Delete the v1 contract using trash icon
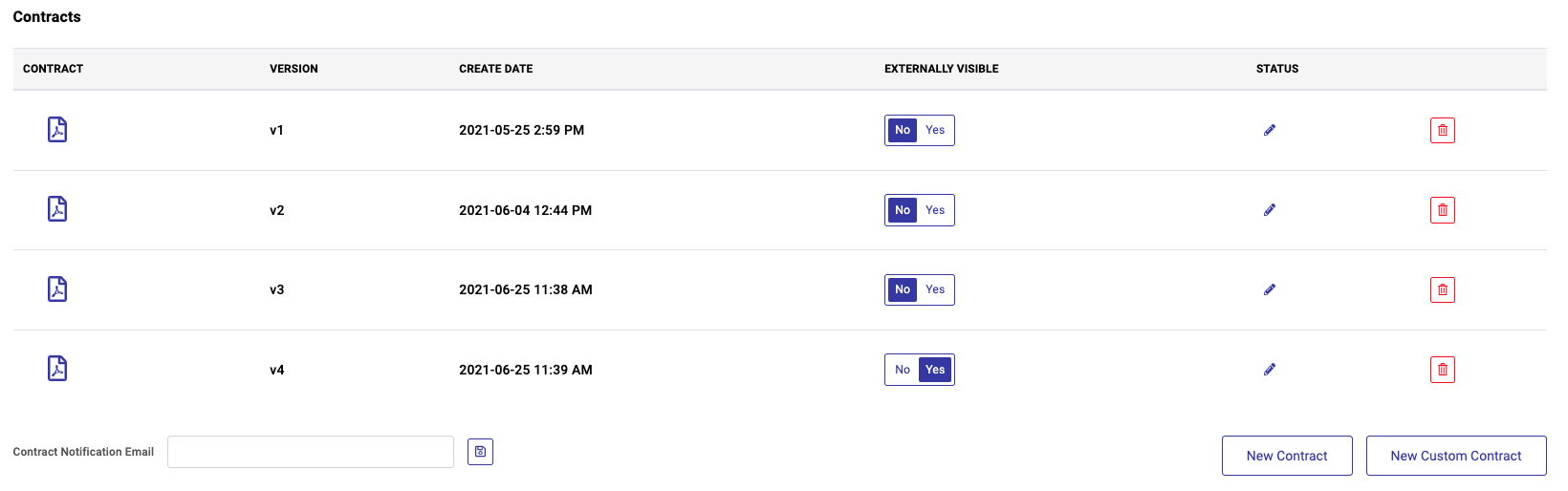The height and width of the screenshot is (491, 1568). [x=1443, y=130]
